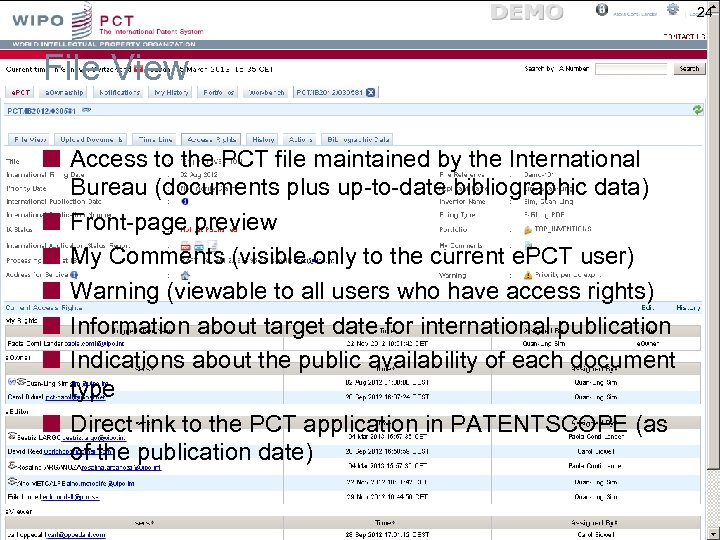Open the settings gear icon in the top header

coord(673,9)
